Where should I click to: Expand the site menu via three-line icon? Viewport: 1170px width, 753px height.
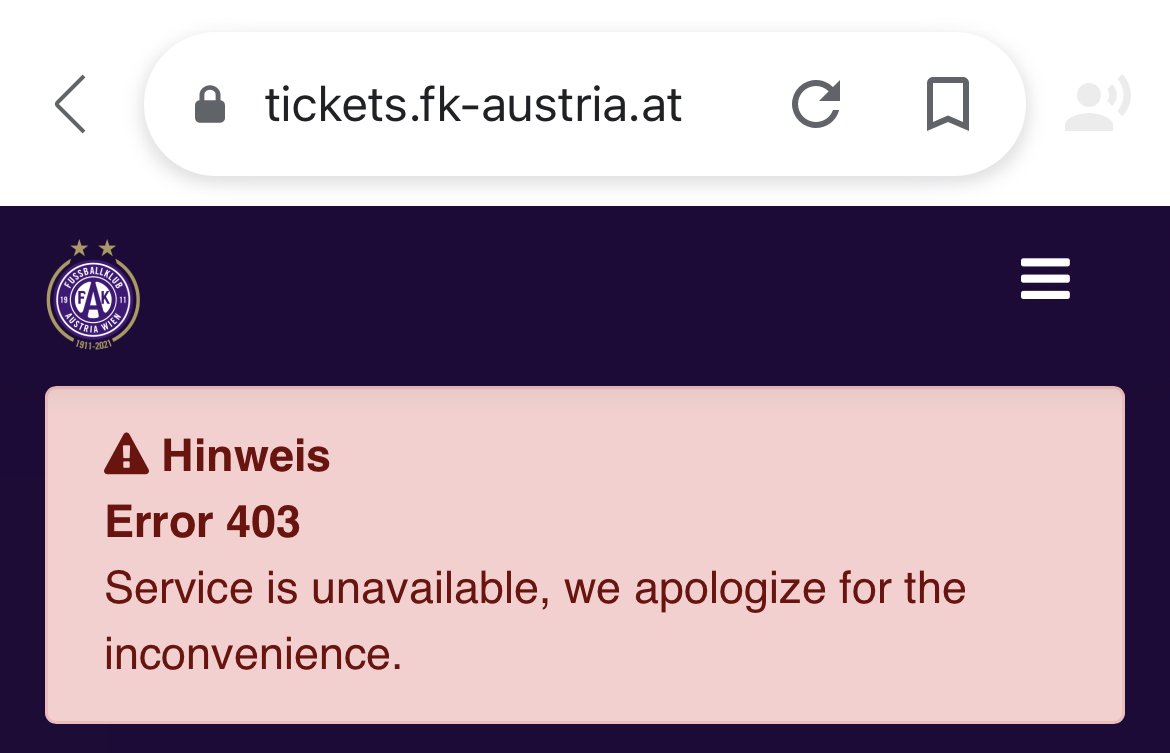tap(1045, 278)
